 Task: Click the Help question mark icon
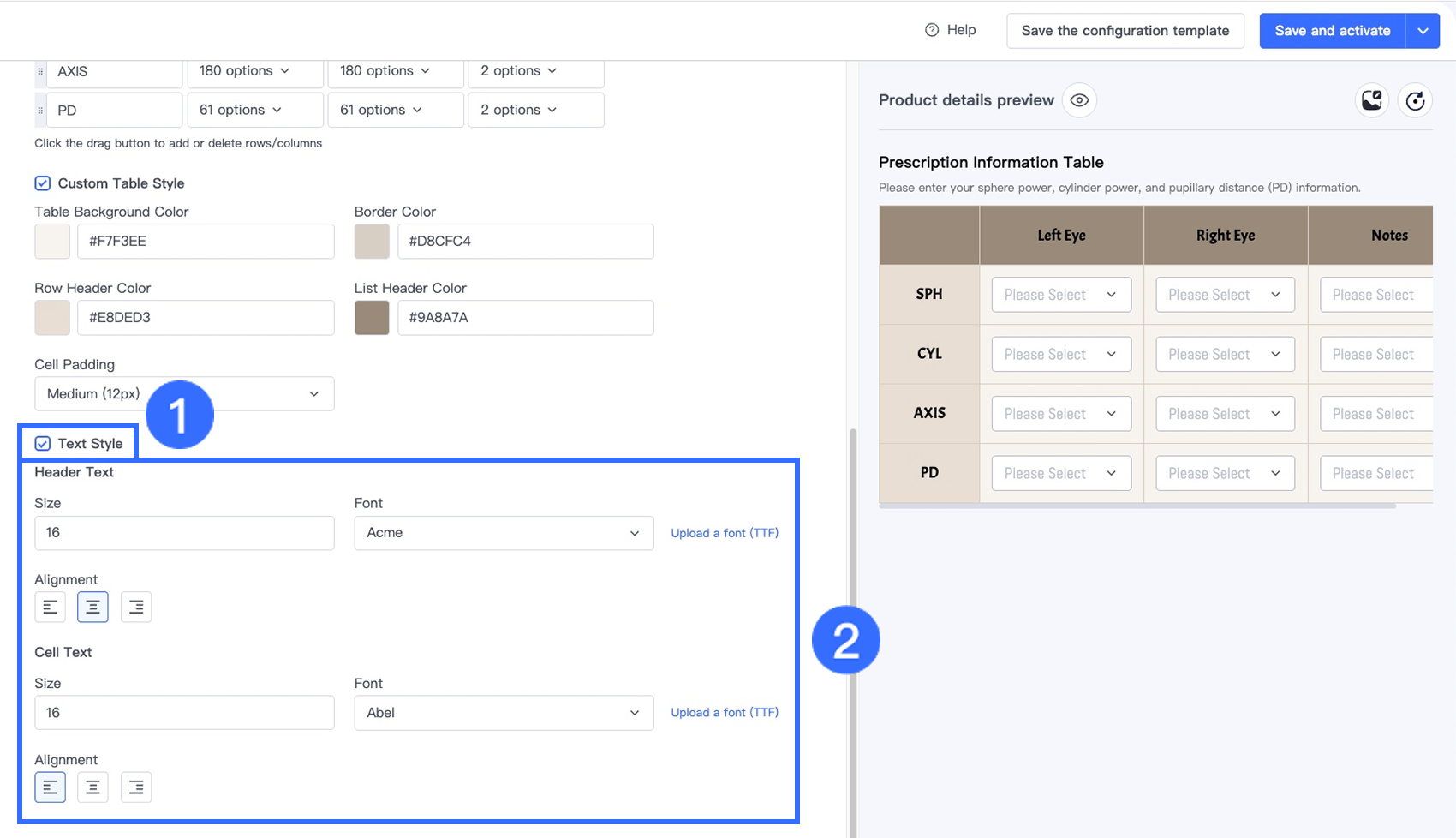click(932, 30)
